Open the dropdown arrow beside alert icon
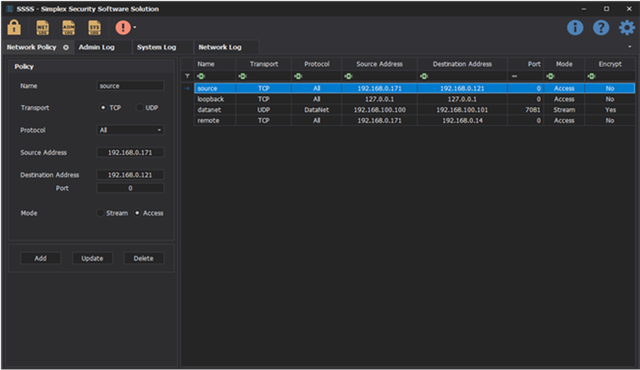Screen dimensions: 640x370 click(135, 28)
